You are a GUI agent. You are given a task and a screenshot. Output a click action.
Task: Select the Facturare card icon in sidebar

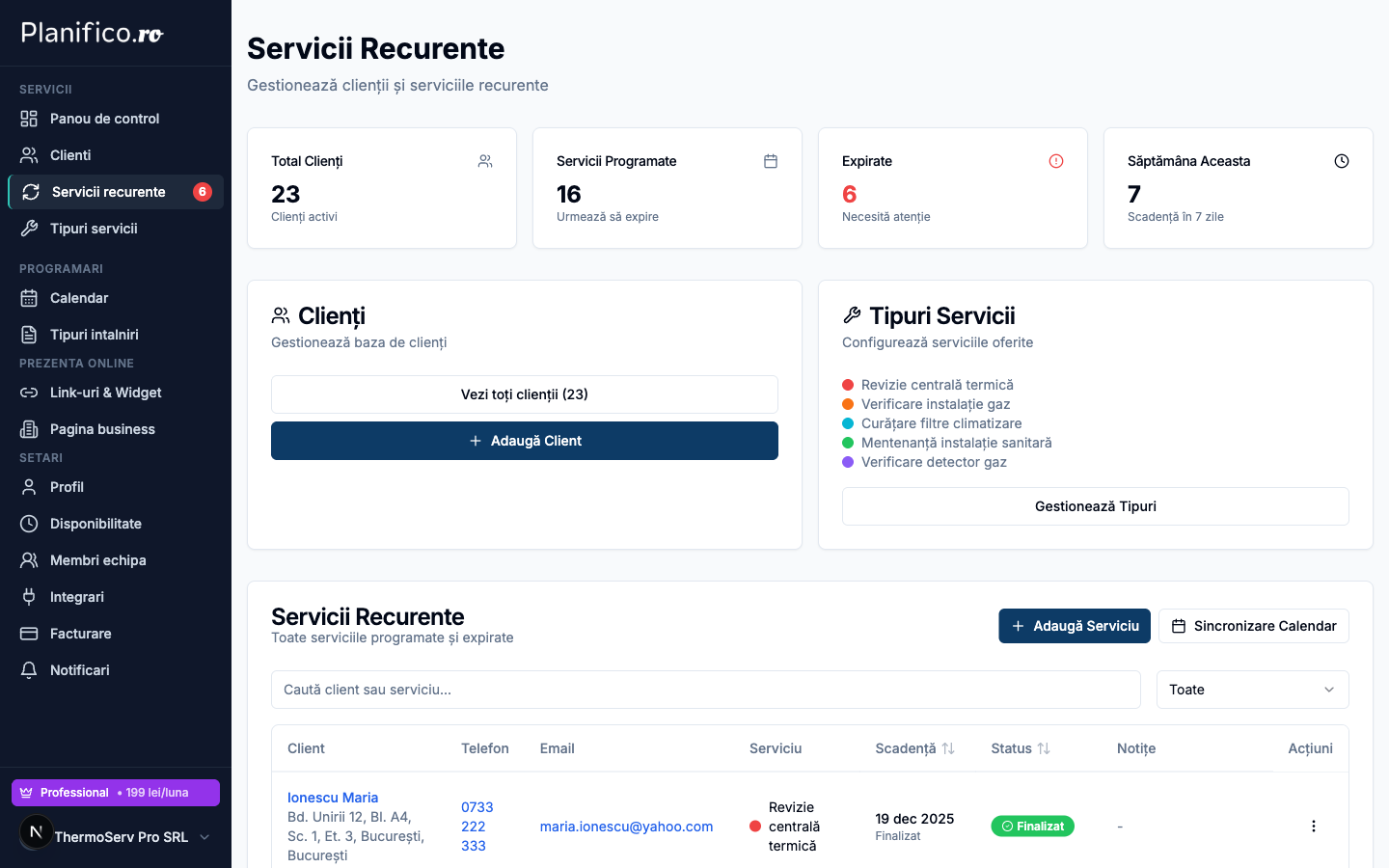coord(31,633)
